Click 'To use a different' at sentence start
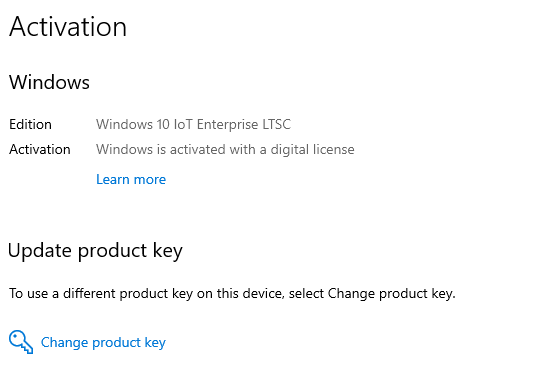This screenshot has width=539, height=368. [x=62, y=294]
